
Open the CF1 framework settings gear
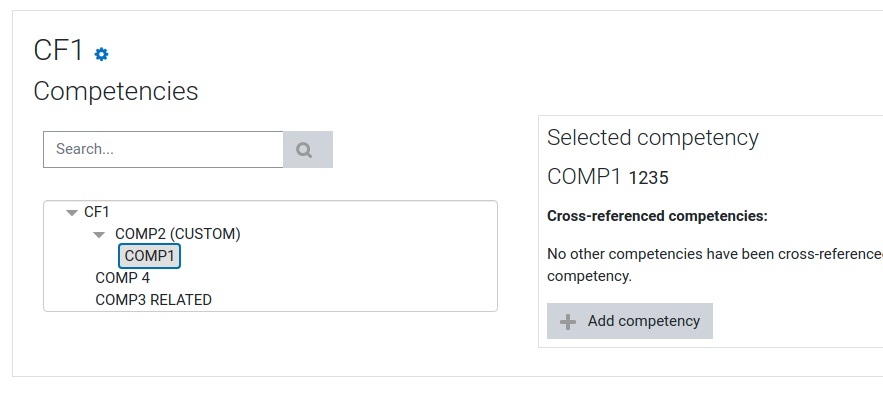point(101,54)
